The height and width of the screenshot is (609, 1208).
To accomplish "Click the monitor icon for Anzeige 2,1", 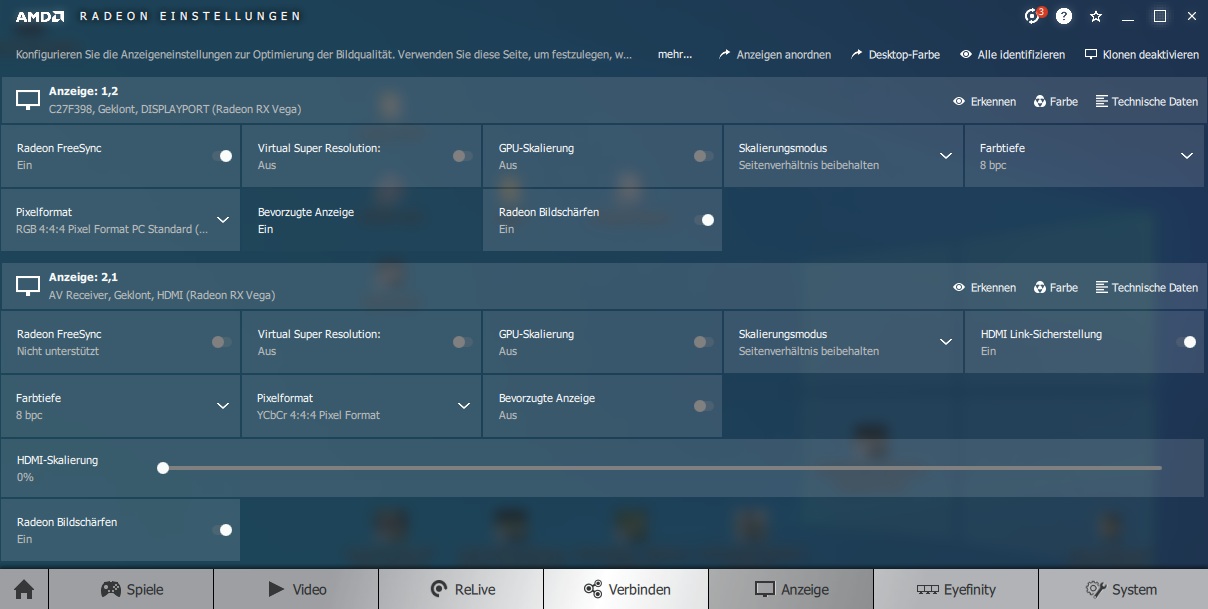I will [28, 286].
